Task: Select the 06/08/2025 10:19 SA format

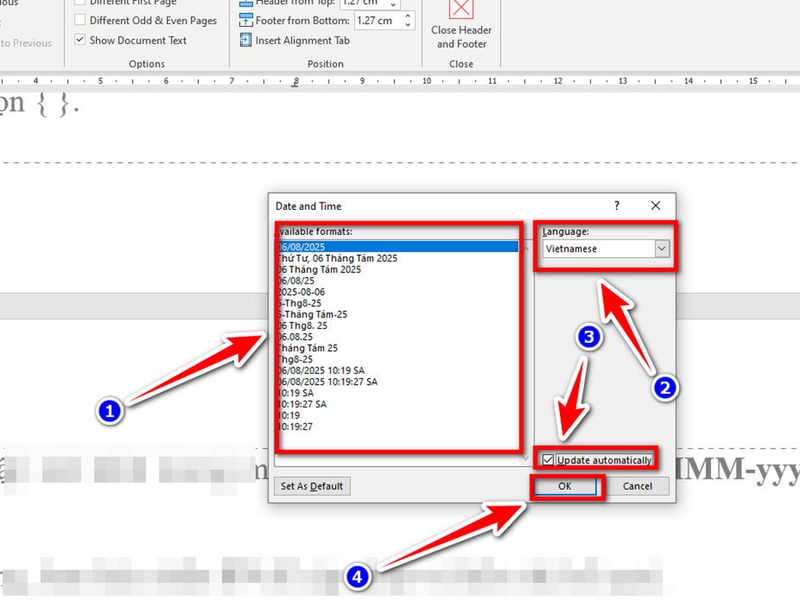Action: click(x=398, y=371)
